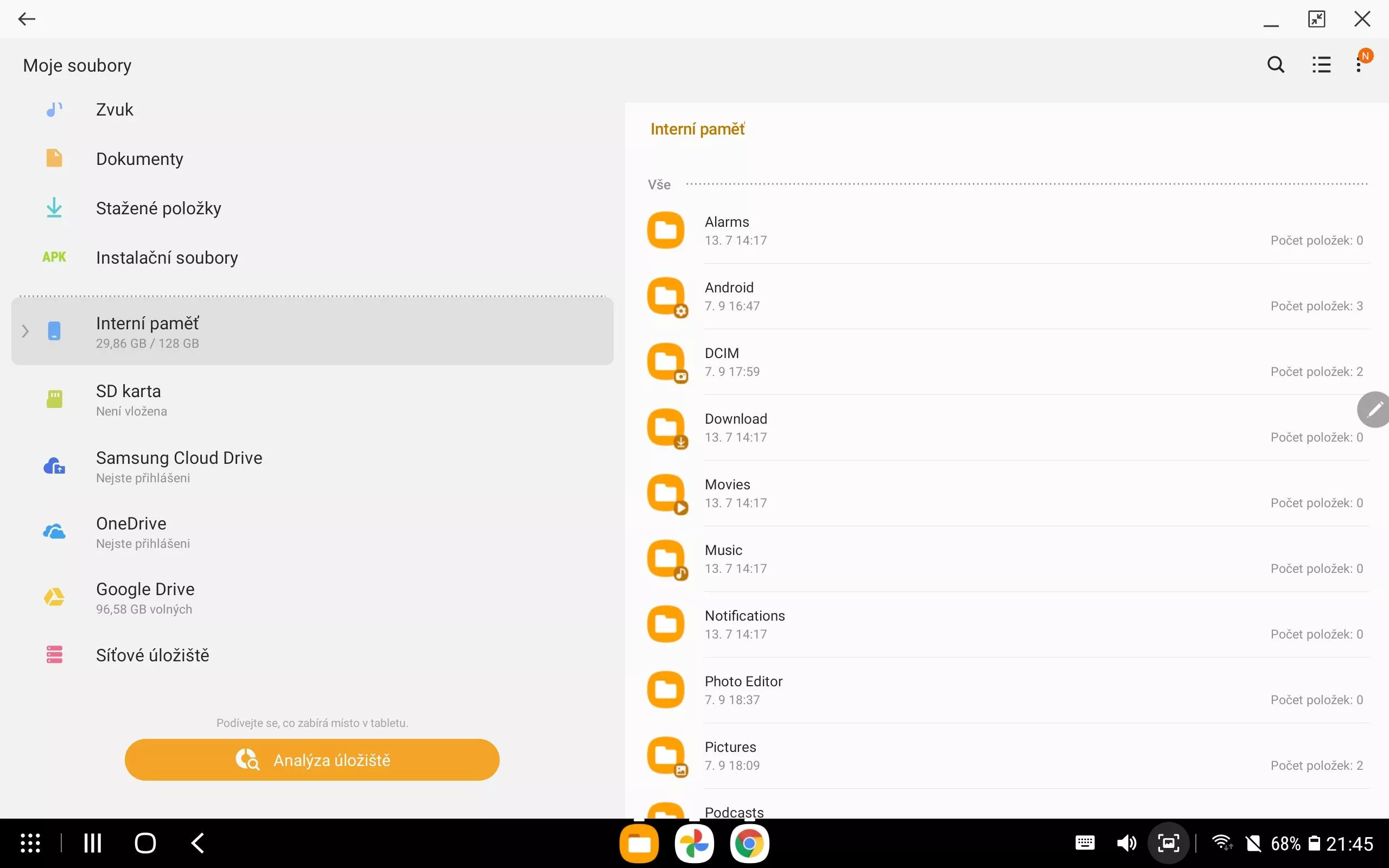
Task: Open My Files app in taskbar
Action: tap(639, 843)
